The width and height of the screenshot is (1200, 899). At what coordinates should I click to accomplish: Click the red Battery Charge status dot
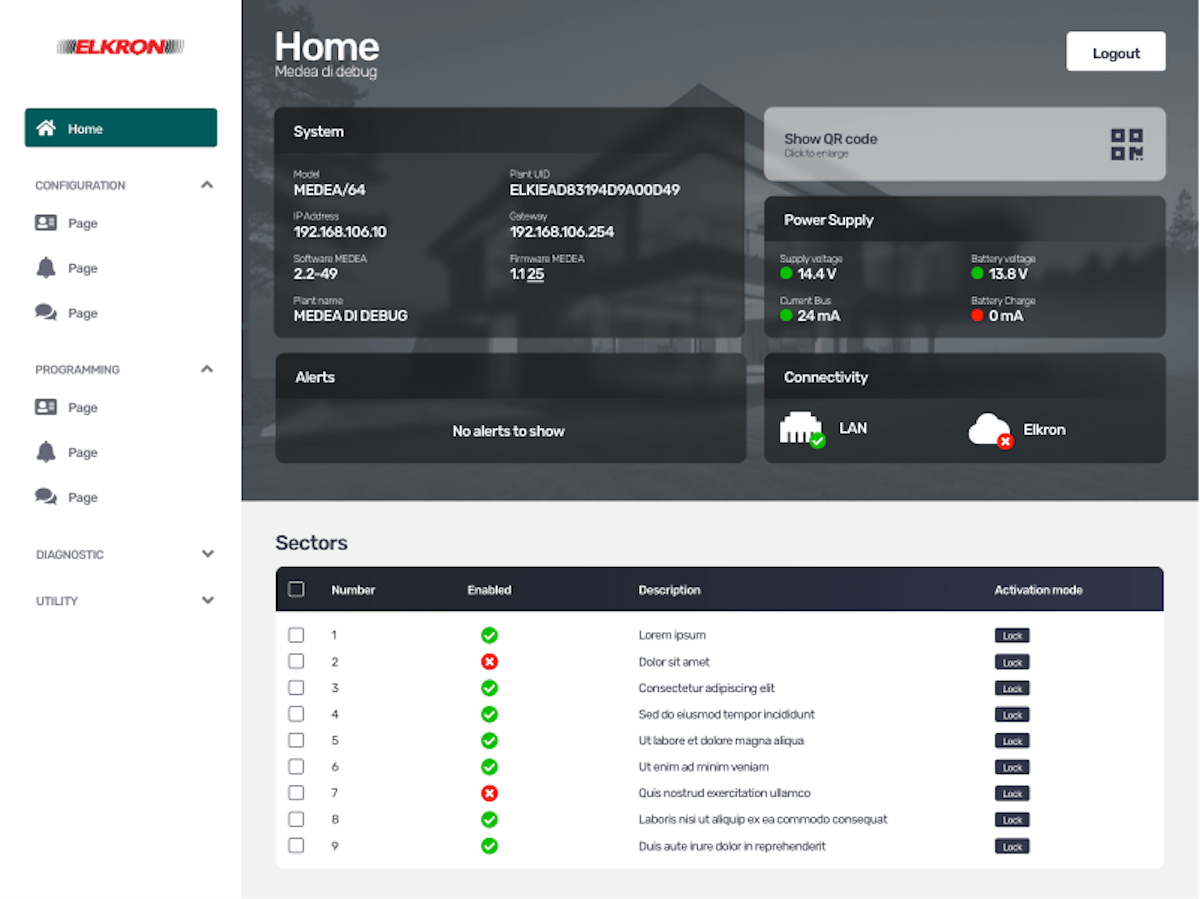tap(977, 315)
